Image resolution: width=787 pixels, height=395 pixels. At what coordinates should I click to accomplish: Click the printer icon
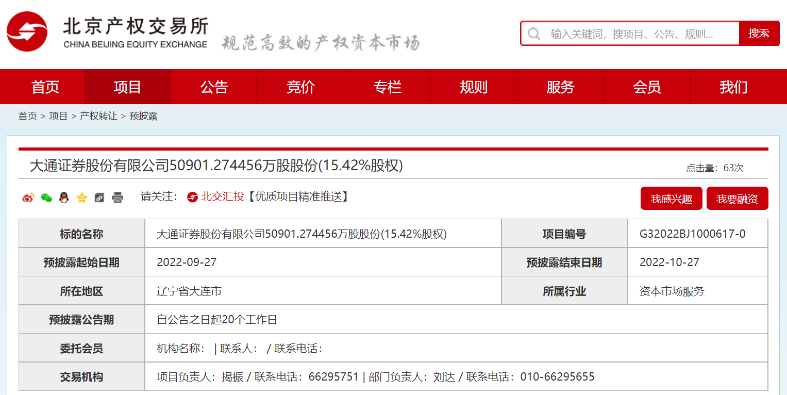(117, 198)
